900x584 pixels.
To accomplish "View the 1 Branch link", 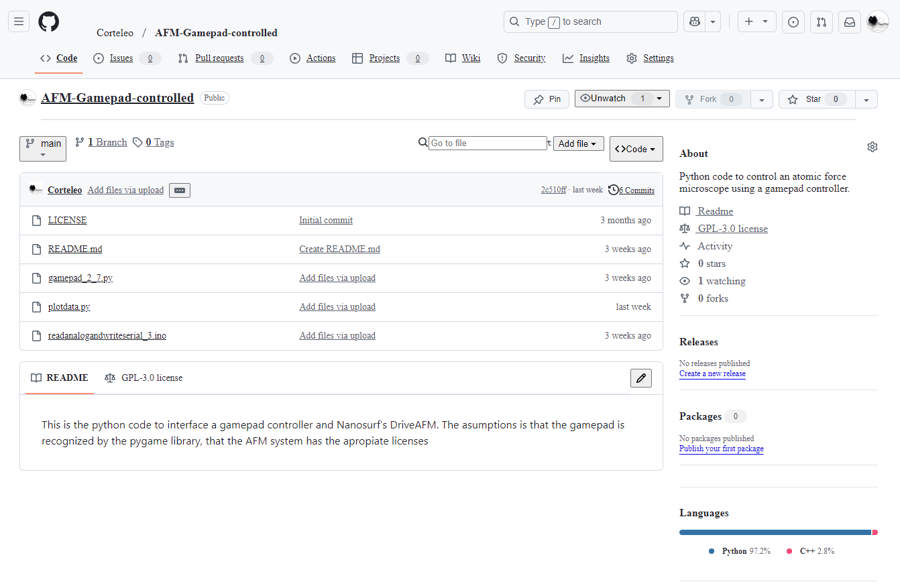I will 101,142.
